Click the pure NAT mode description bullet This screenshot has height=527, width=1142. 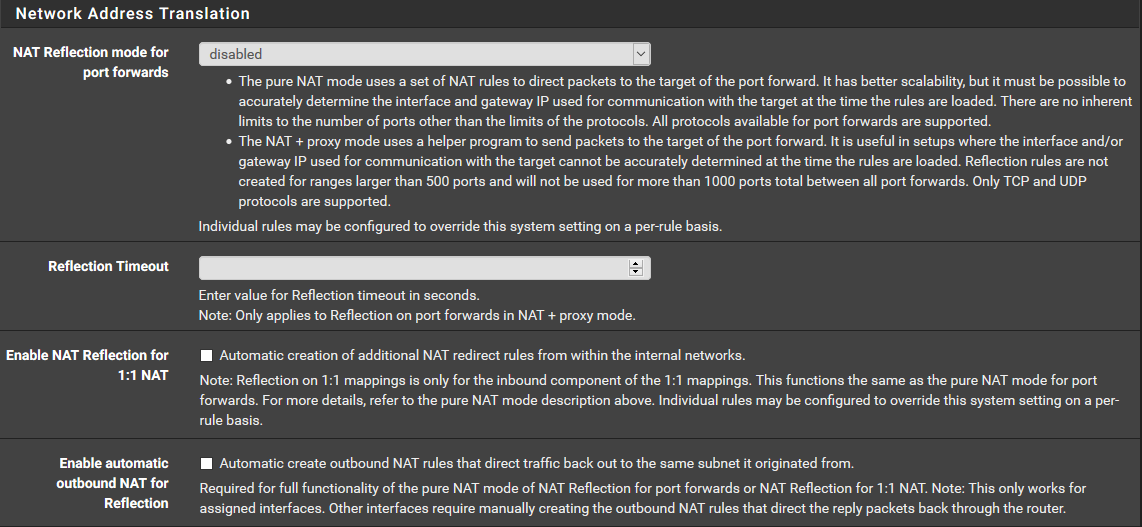pyautogui.click(x=680, y=101)
